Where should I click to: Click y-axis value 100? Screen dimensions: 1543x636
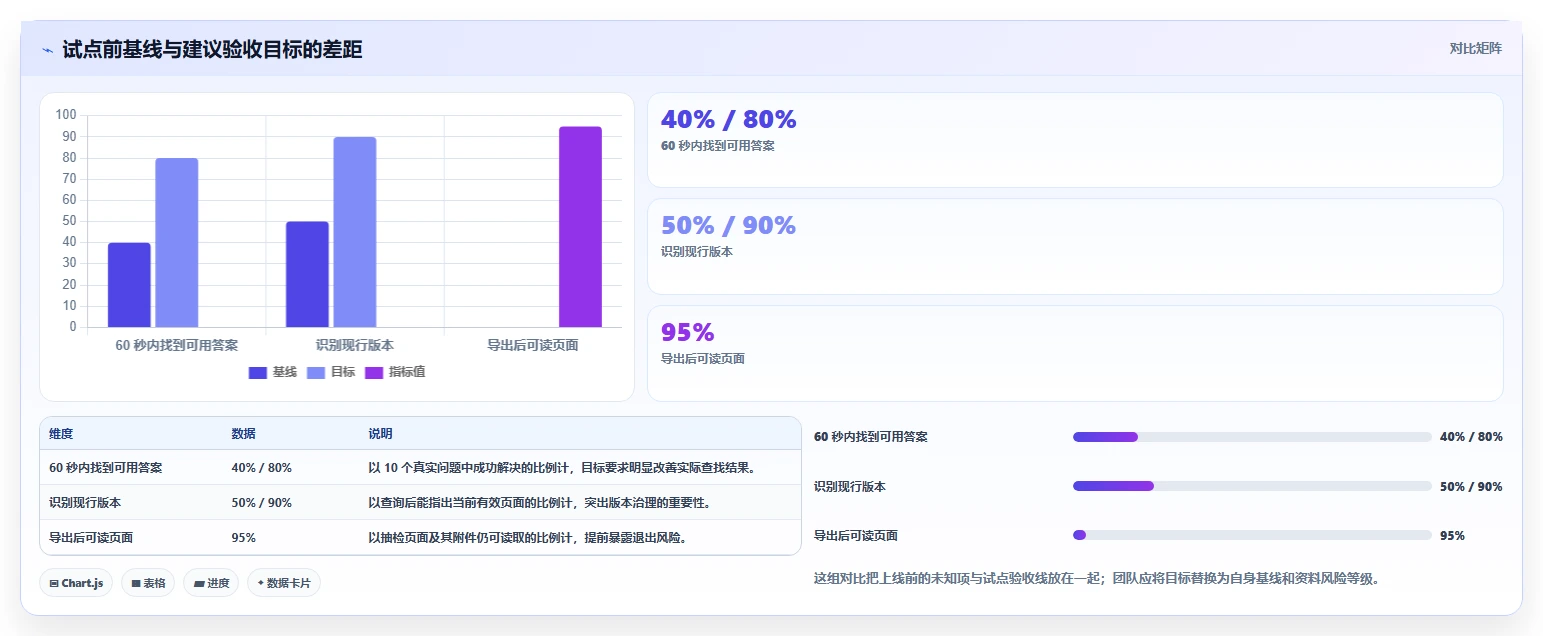[66, 115]
